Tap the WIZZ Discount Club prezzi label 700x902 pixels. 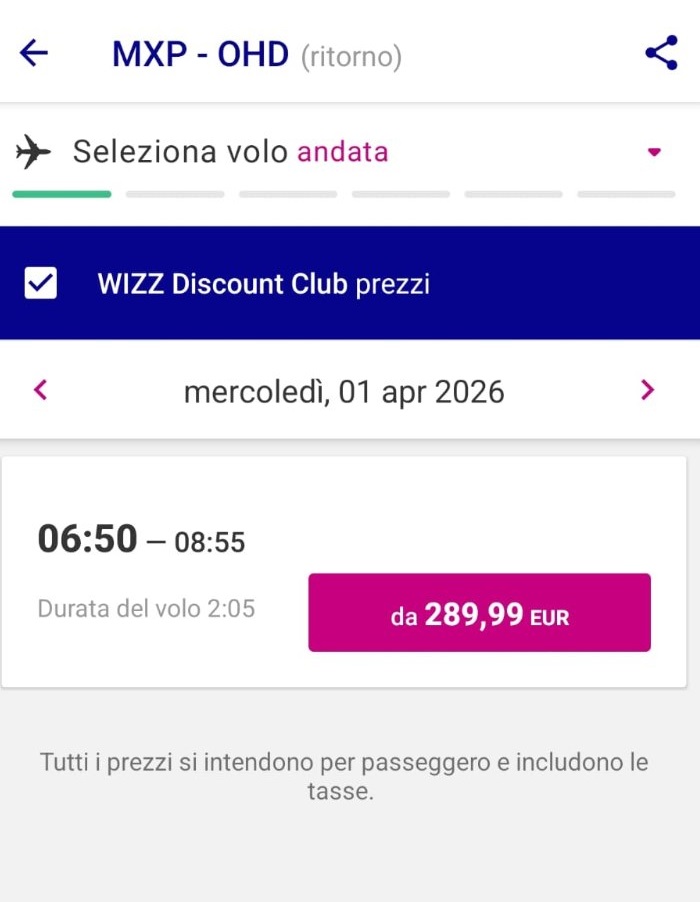263,284
